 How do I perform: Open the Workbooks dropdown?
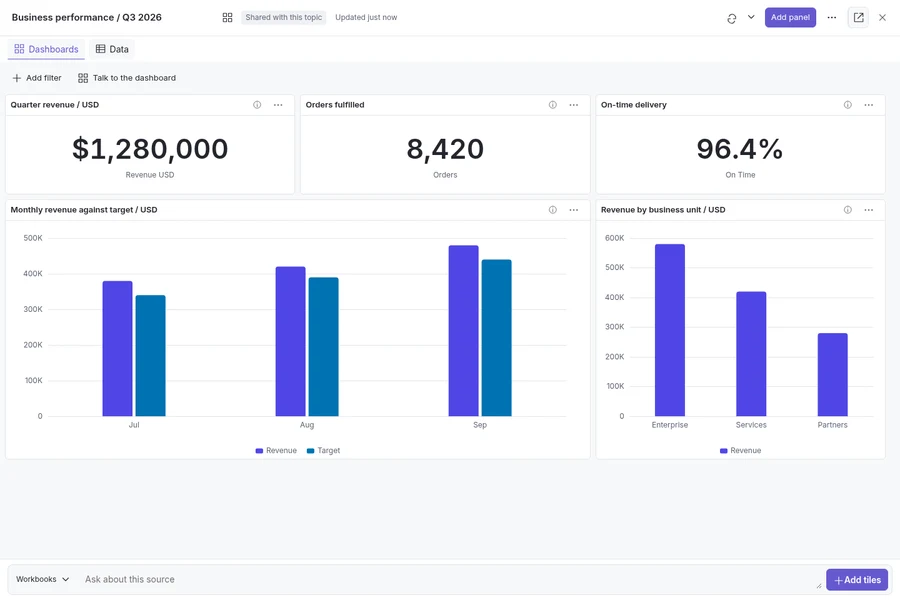[x=42, y=579]
